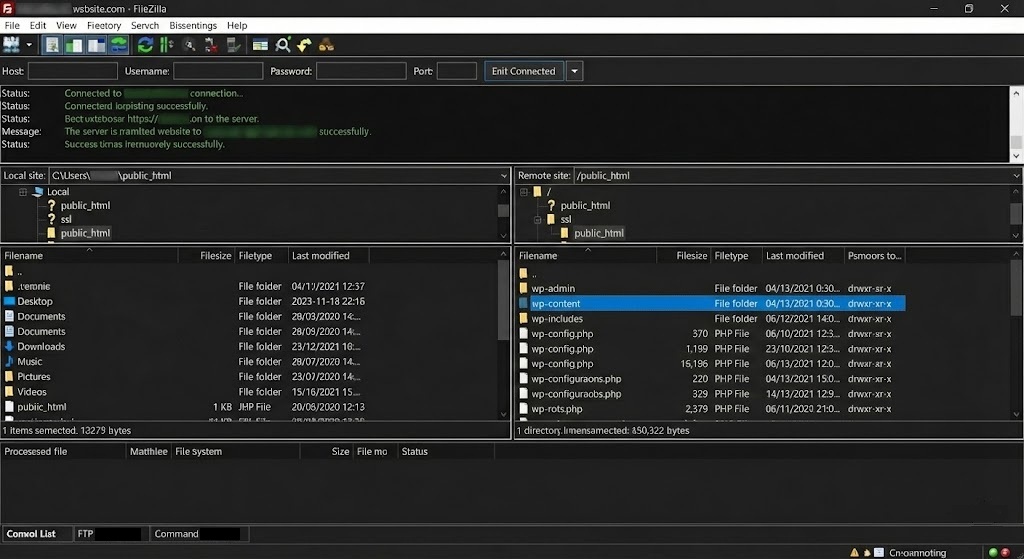Focus the Host input field
The image size is (1024, 559).
click(x=72, y=71)
